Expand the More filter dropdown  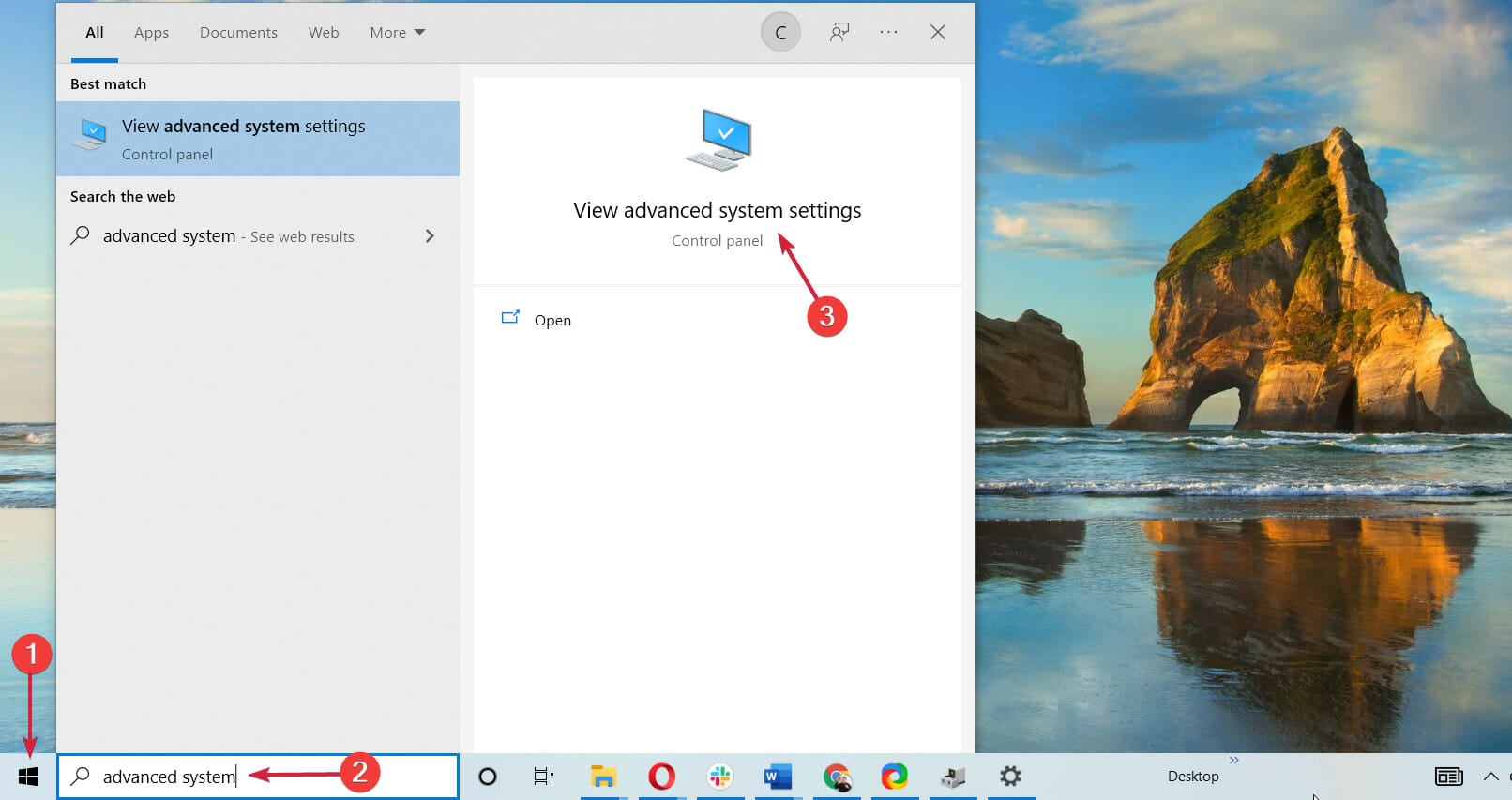[x=397, y=32]
